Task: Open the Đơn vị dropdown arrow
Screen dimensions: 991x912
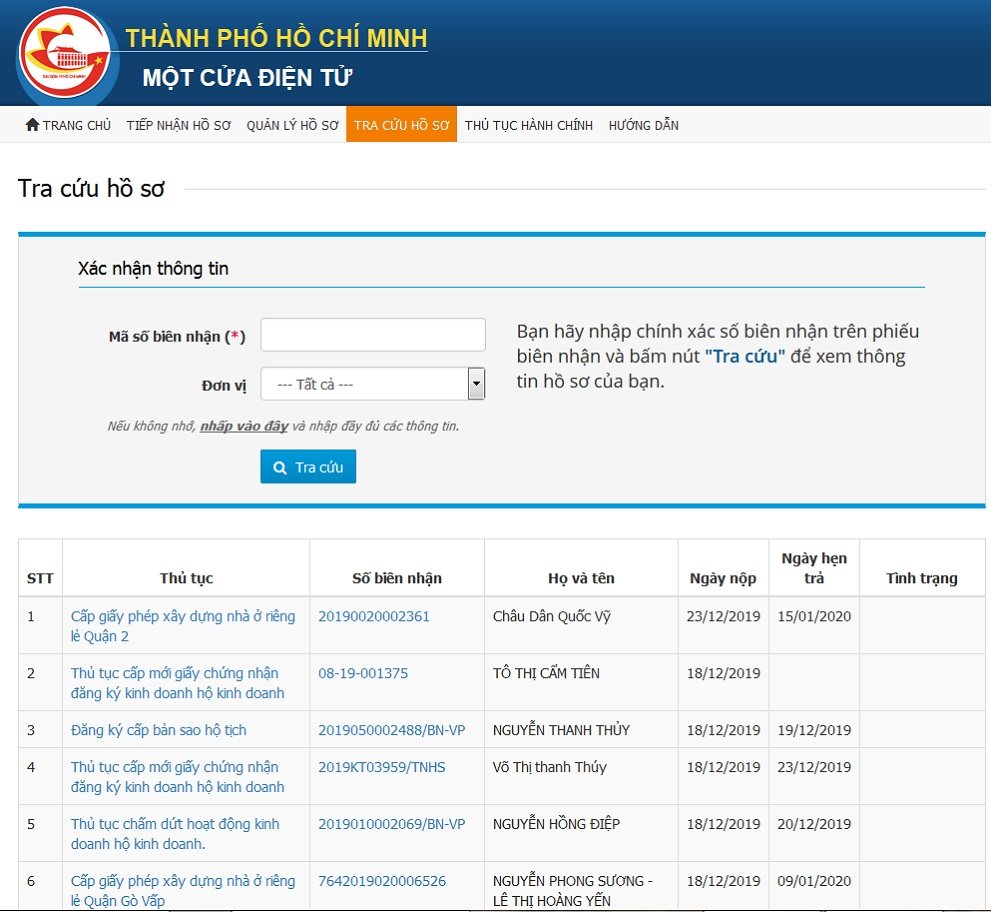Action: (476, 384)
